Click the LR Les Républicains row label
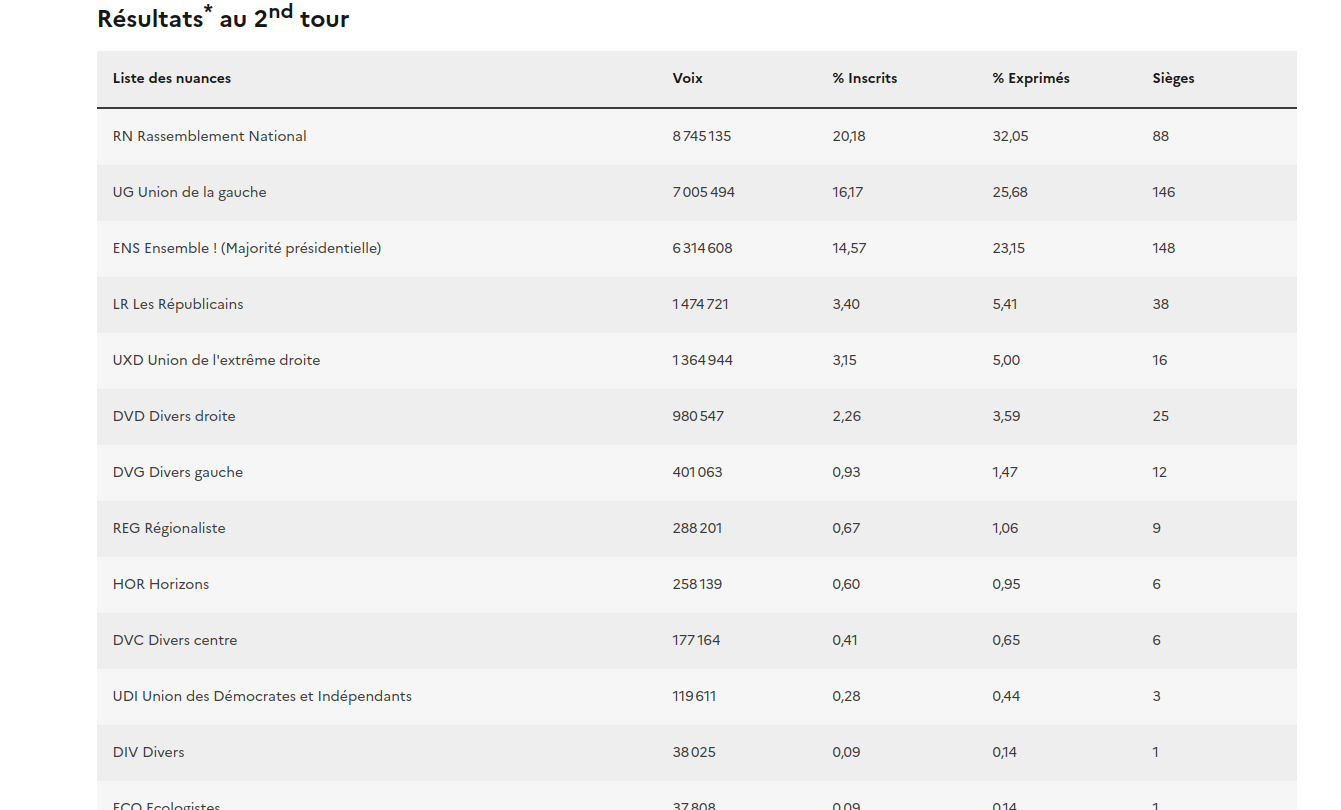 178,304
